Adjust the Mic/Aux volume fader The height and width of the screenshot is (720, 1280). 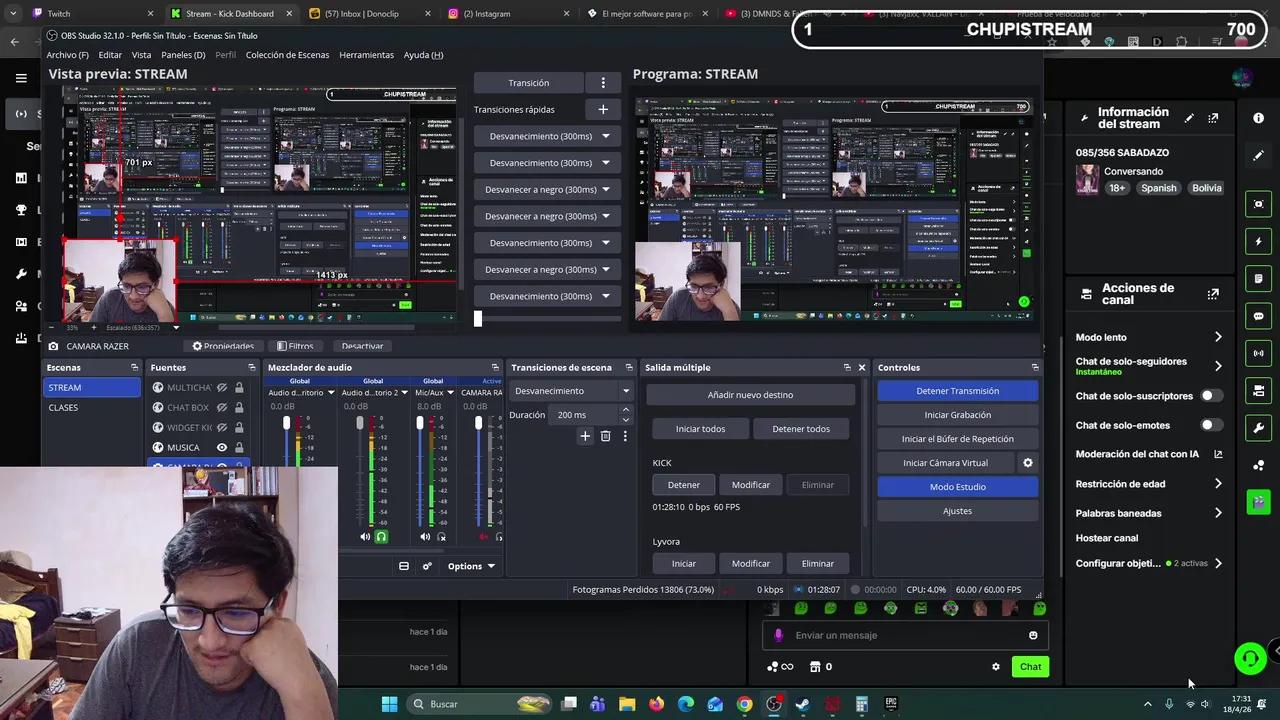tap(420, 424)
